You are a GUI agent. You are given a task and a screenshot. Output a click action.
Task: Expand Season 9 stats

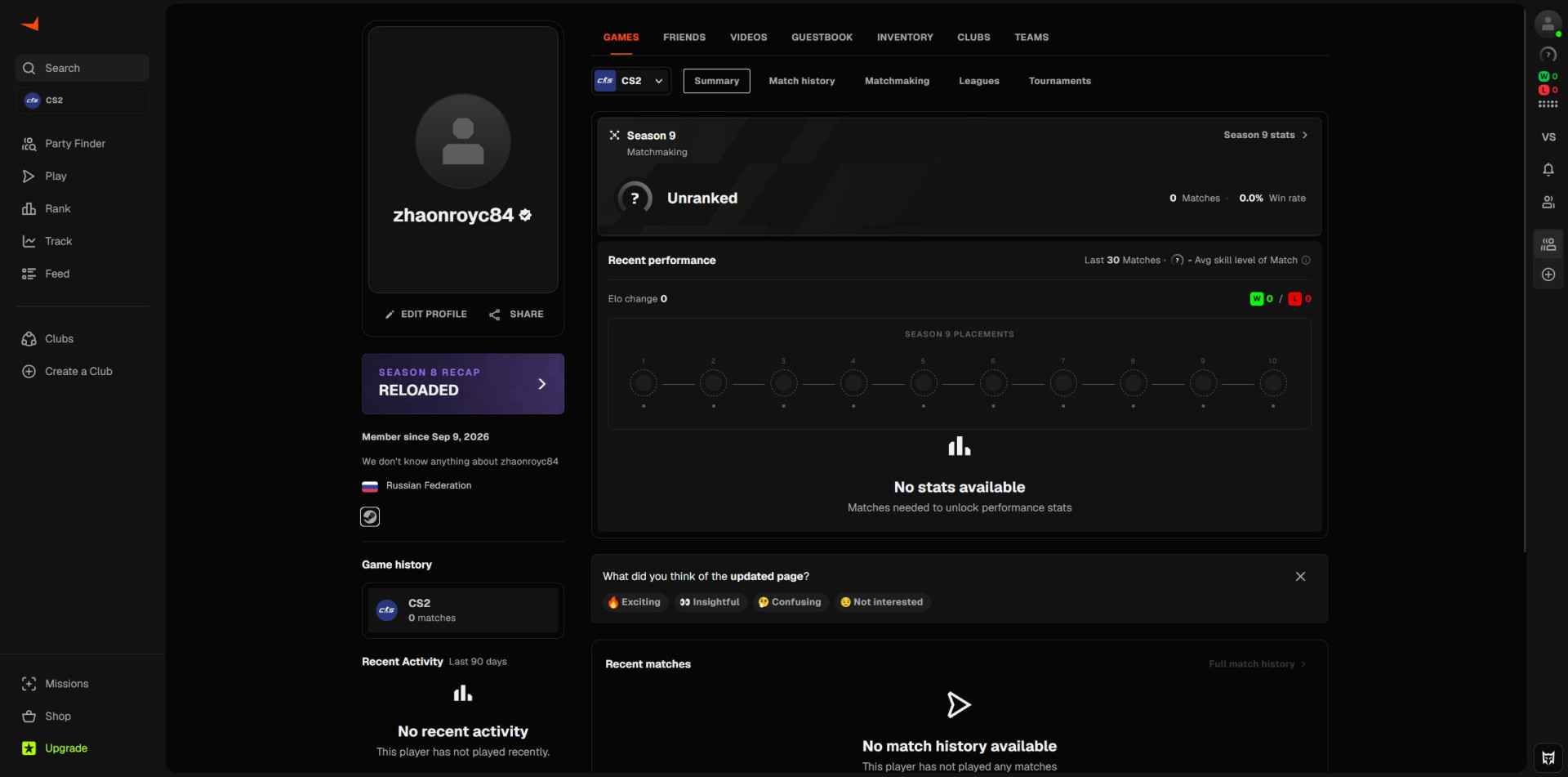(x=1265, y=136)
